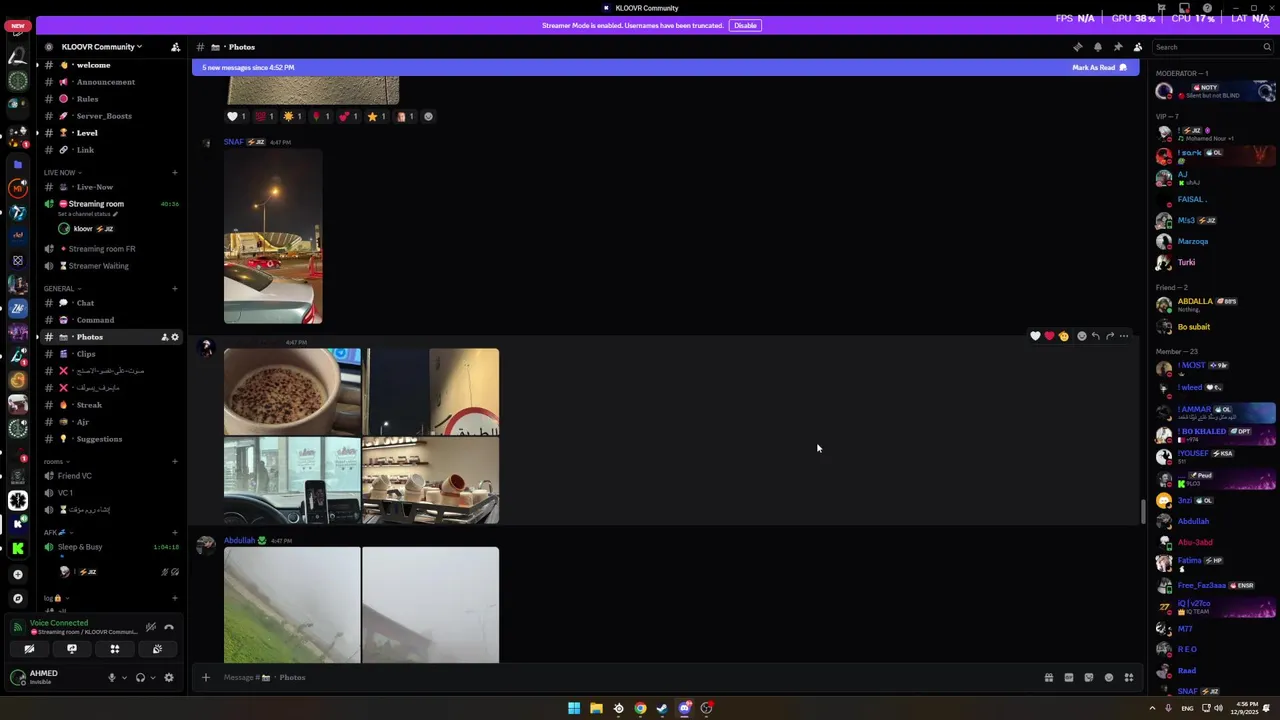Open More options on hovered message

coord(1124,336)
